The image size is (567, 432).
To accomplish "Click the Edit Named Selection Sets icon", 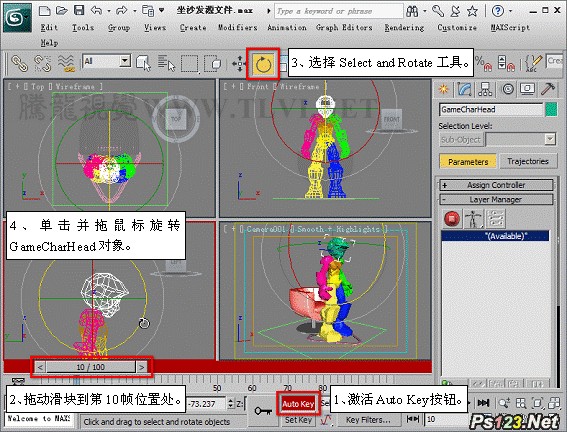I will click(533, 64).
